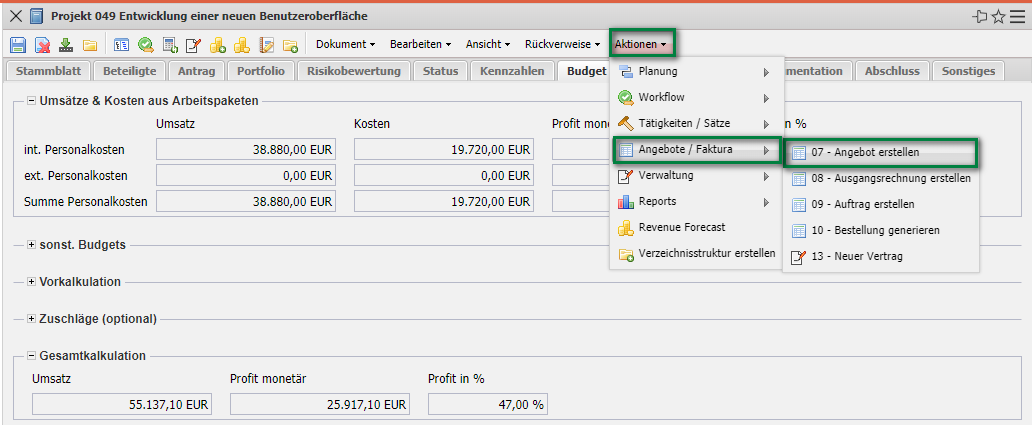Click the Profit monetär field 25.917,10 EUR

pos(320,405)
